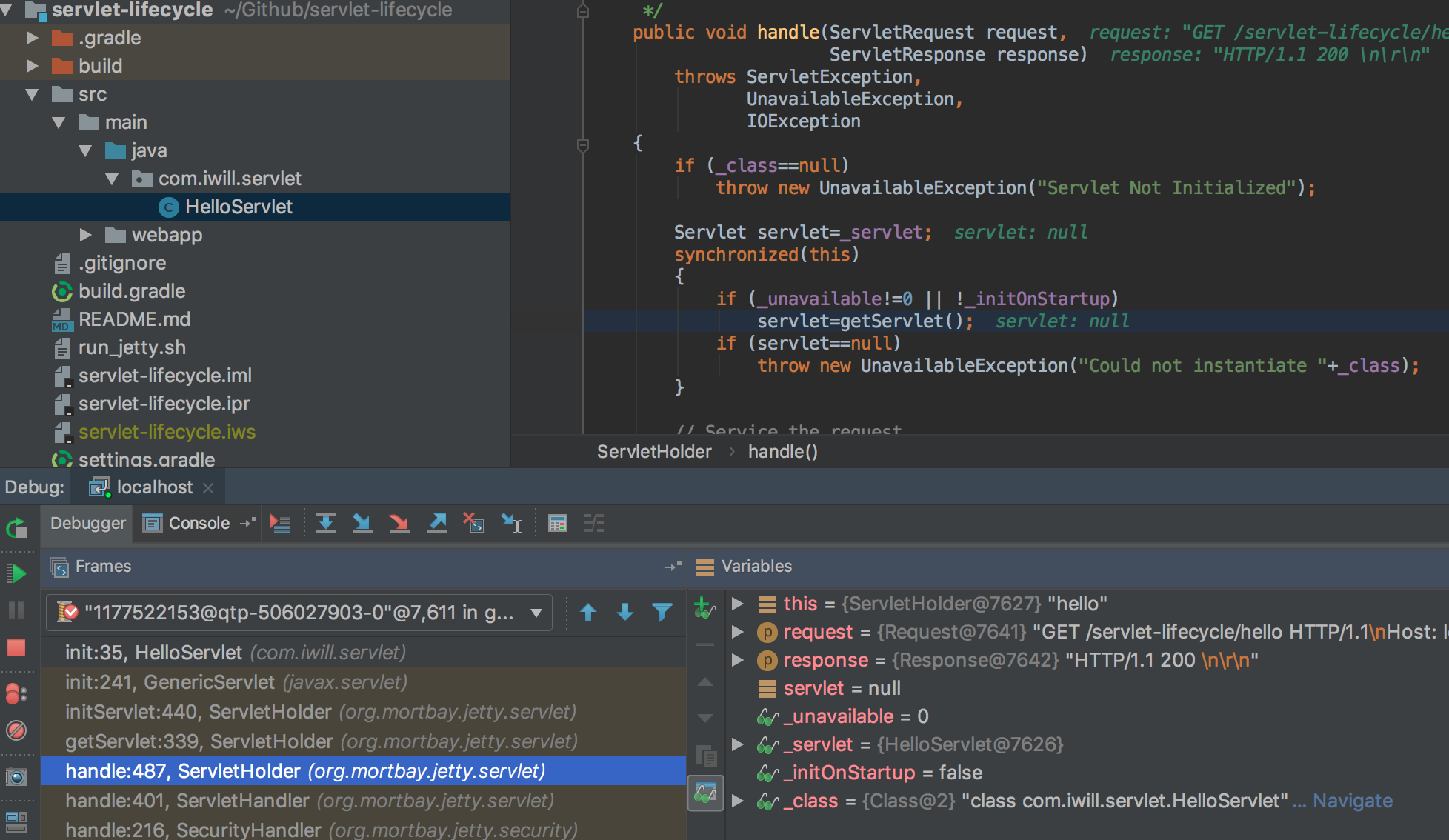Select frame getServlet:339, ServletHolder

(x=363, y=741)
